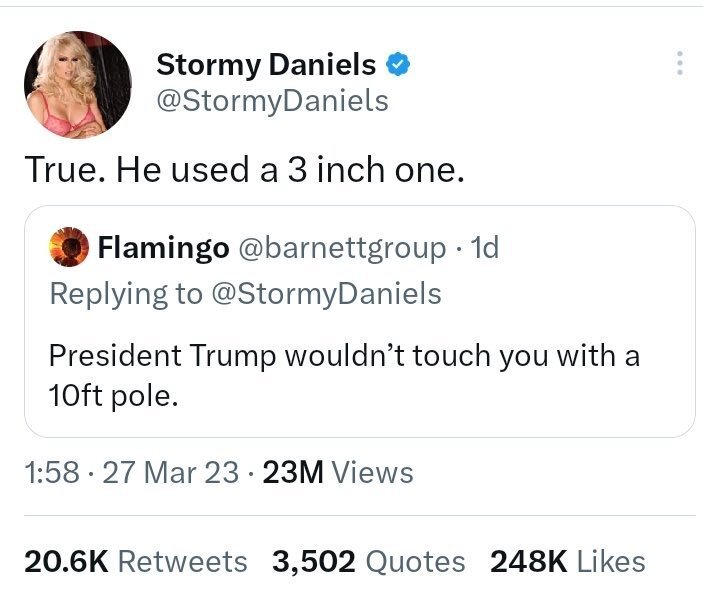Open the 3,502 Quotes list
Image resolution: width=703 pixels, height=600 pixels.
(368, 561)
